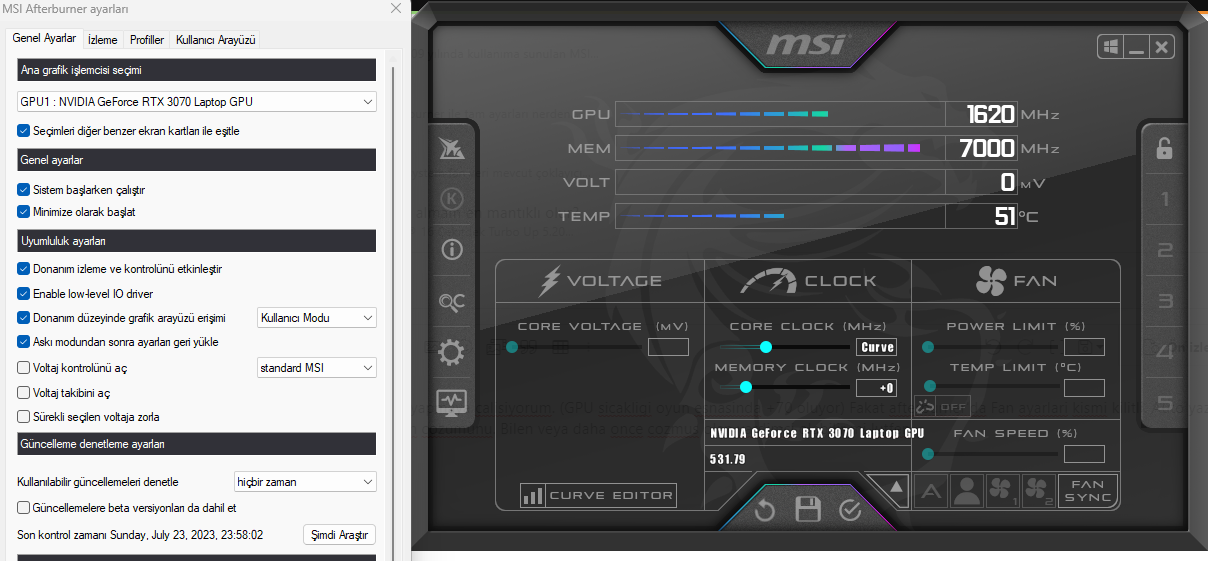1208x561 pixels.
Task: Select profile slot 4
Action: point(1164,352)
